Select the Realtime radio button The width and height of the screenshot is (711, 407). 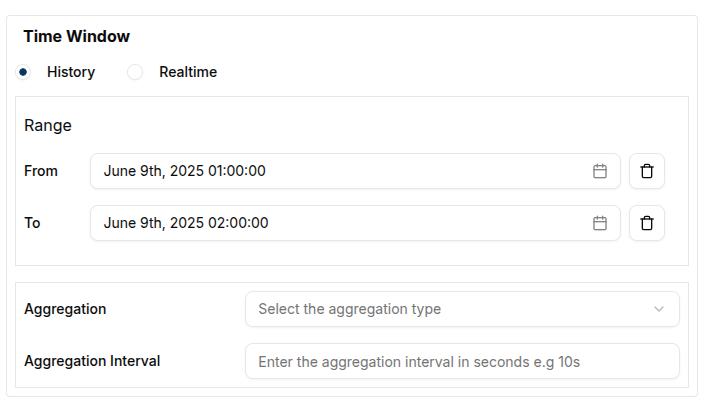tap(135, 72)
